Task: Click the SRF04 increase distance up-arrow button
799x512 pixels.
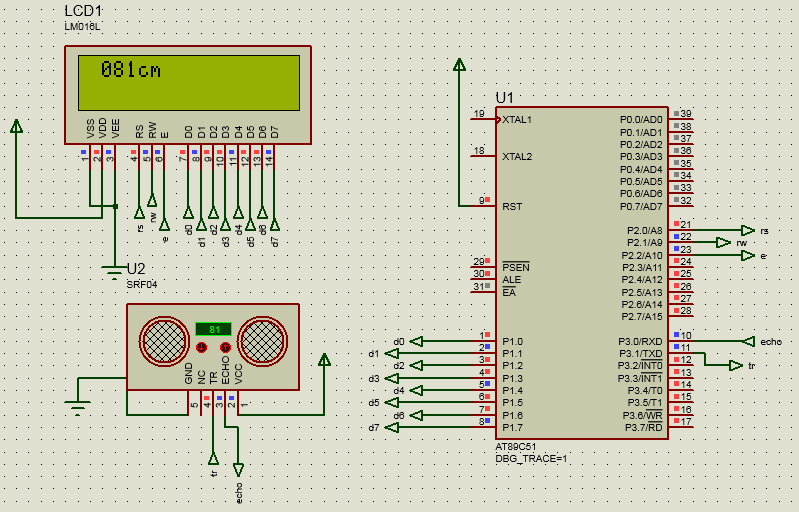Action: tap(226, 348)
